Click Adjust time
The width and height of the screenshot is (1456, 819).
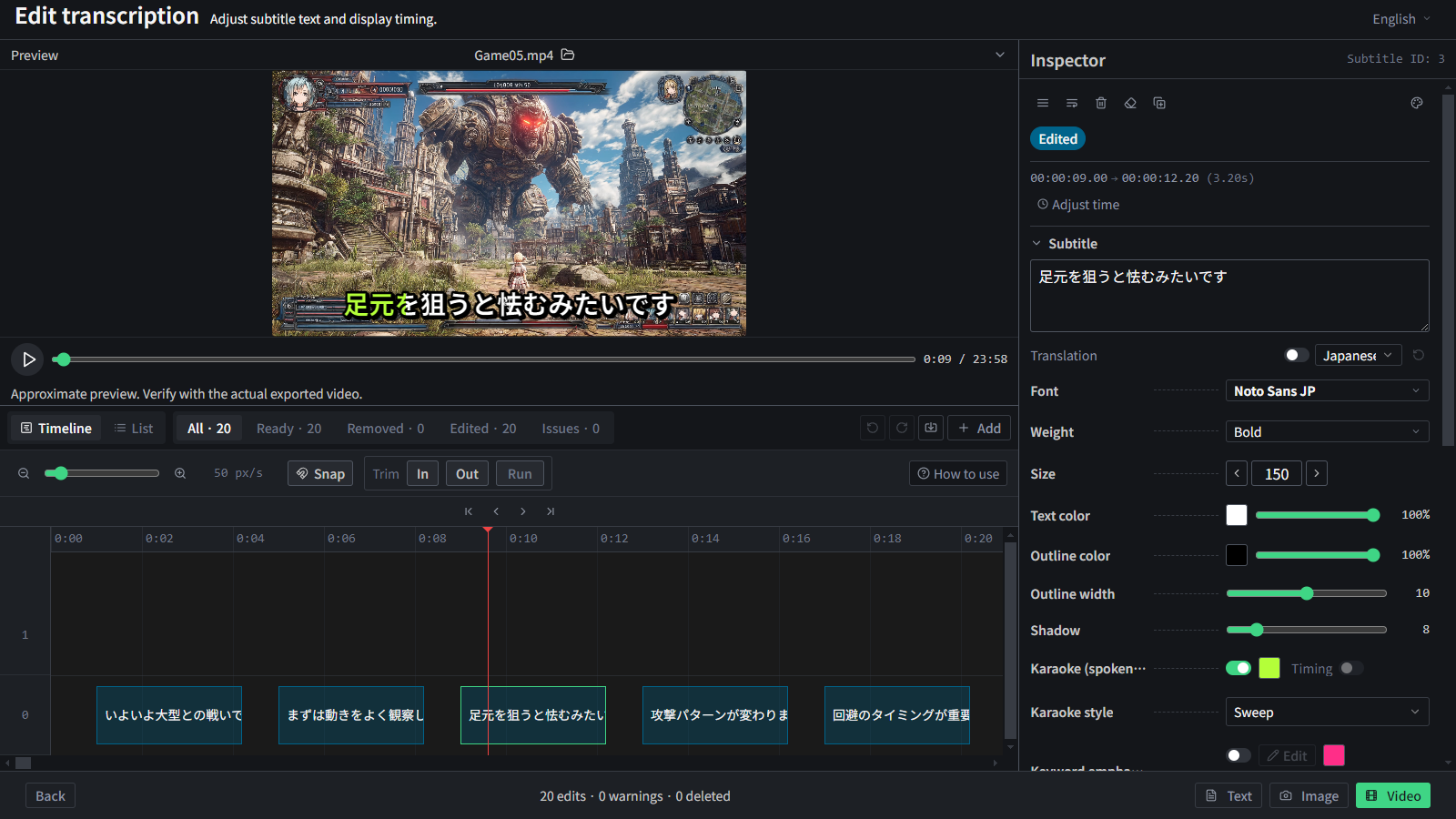(x=1078, y=205)
